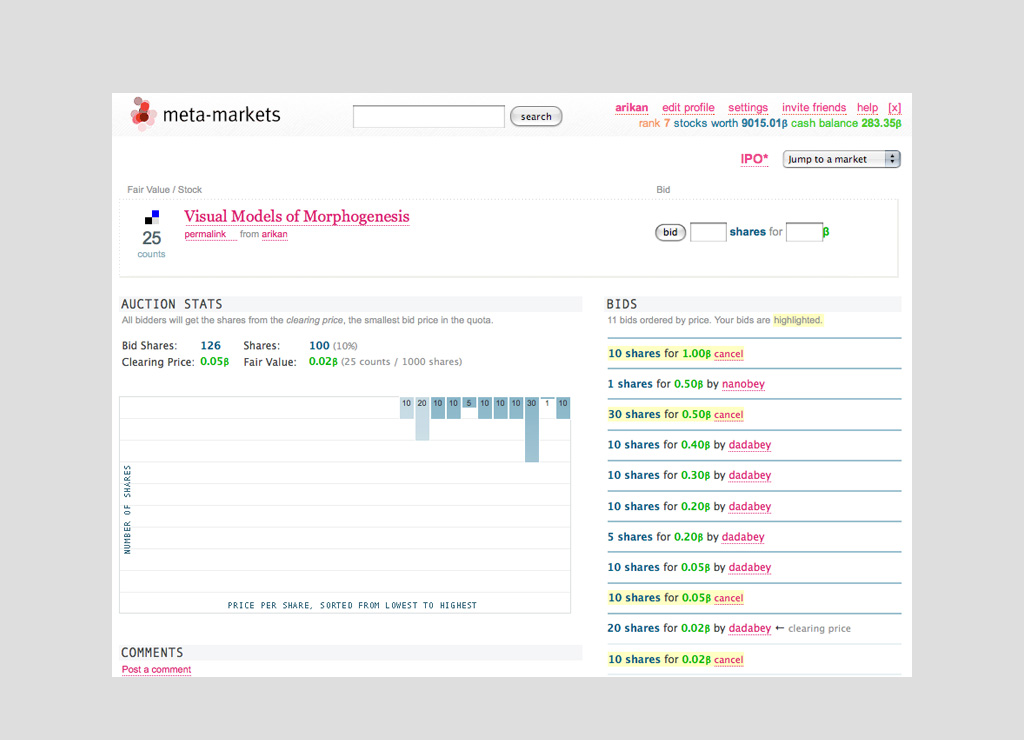
Task: Click the bid shares quantity field
Action: 708,232
